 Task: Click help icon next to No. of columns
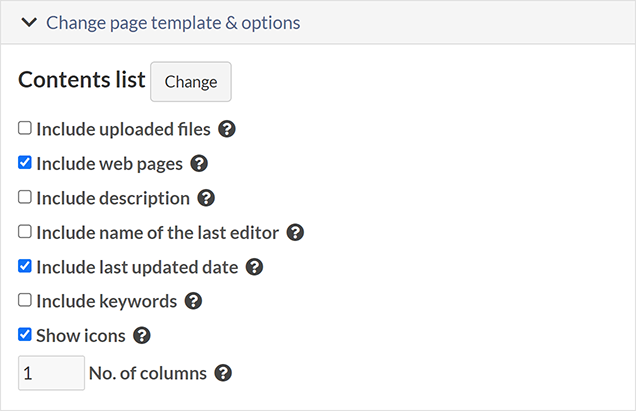click(x=223, y=373)
